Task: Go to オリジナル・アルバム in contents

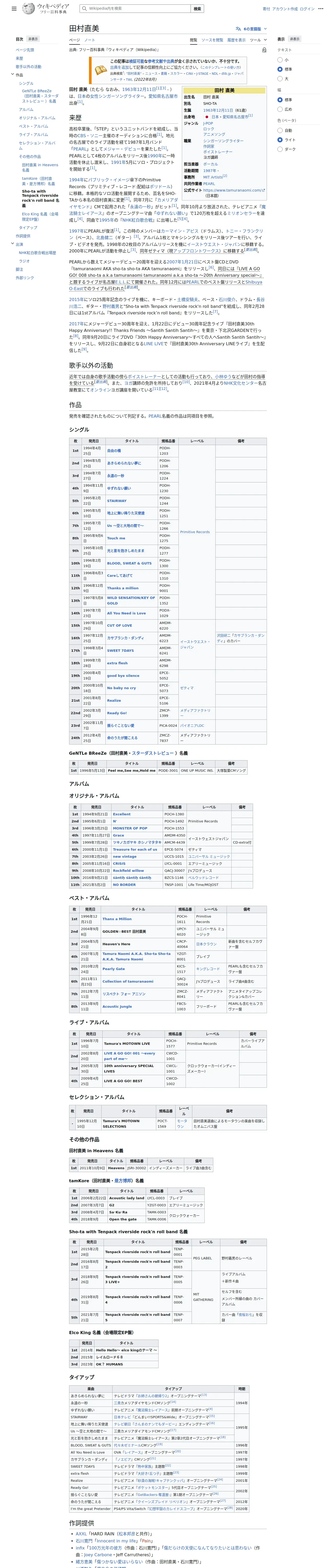Action: [x=37, y=118]
